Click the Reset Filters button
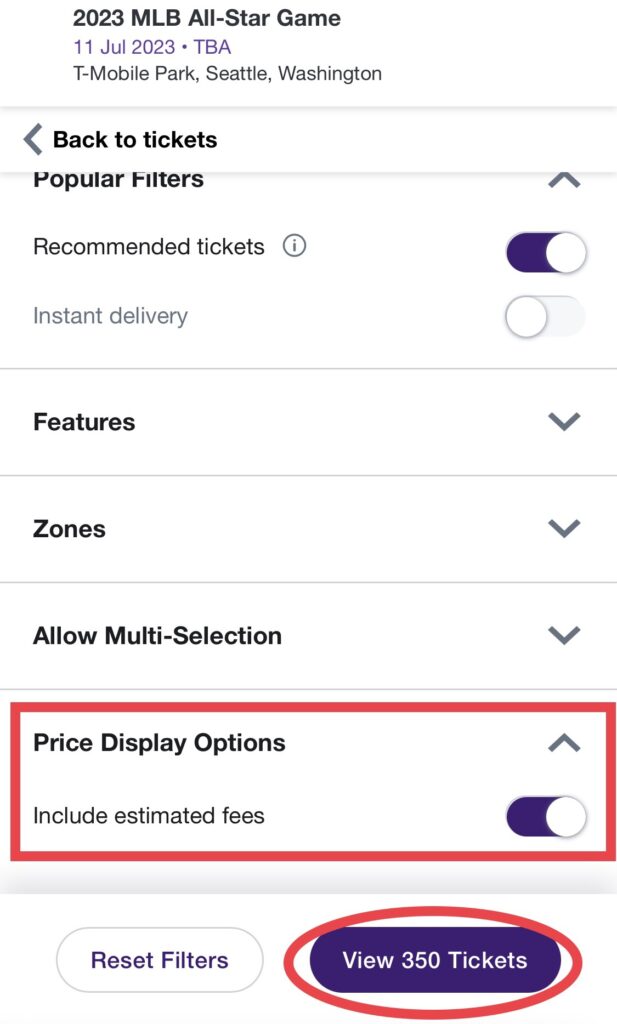This screenshot has height=1024, width=617. tap(160, 961)
